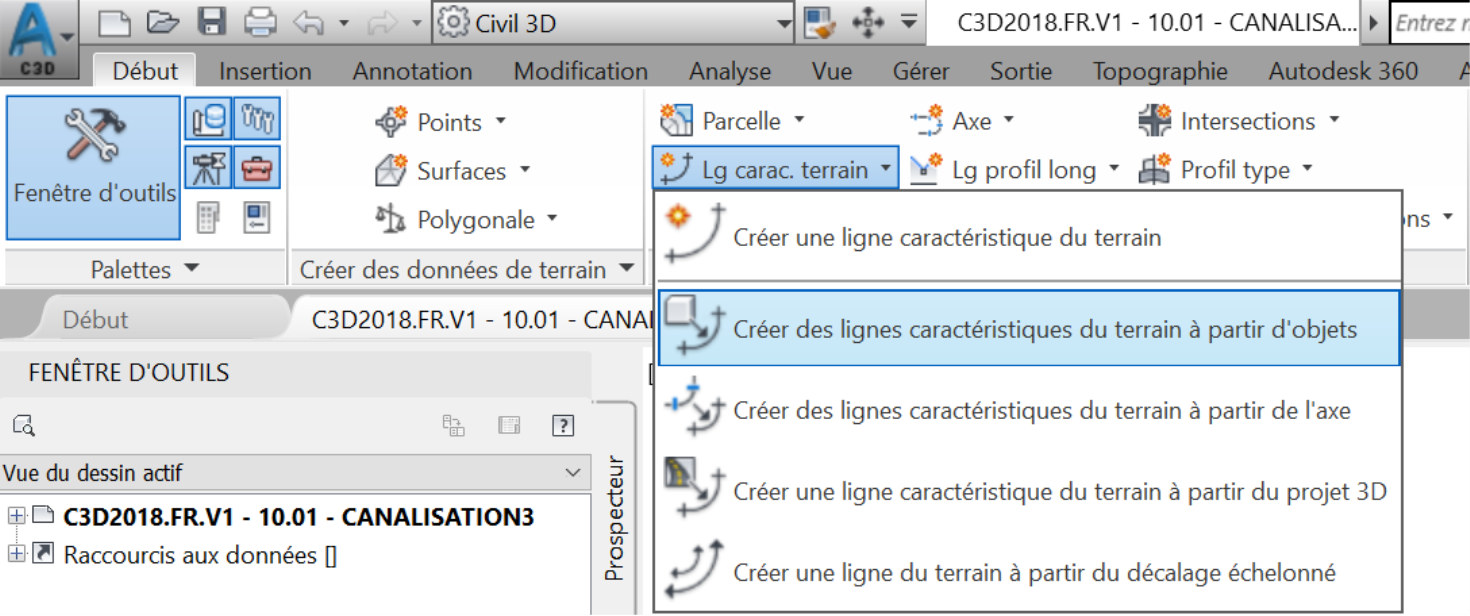
Task: Click the grey panel icon under the red toolbox
Action: (257, 217)
